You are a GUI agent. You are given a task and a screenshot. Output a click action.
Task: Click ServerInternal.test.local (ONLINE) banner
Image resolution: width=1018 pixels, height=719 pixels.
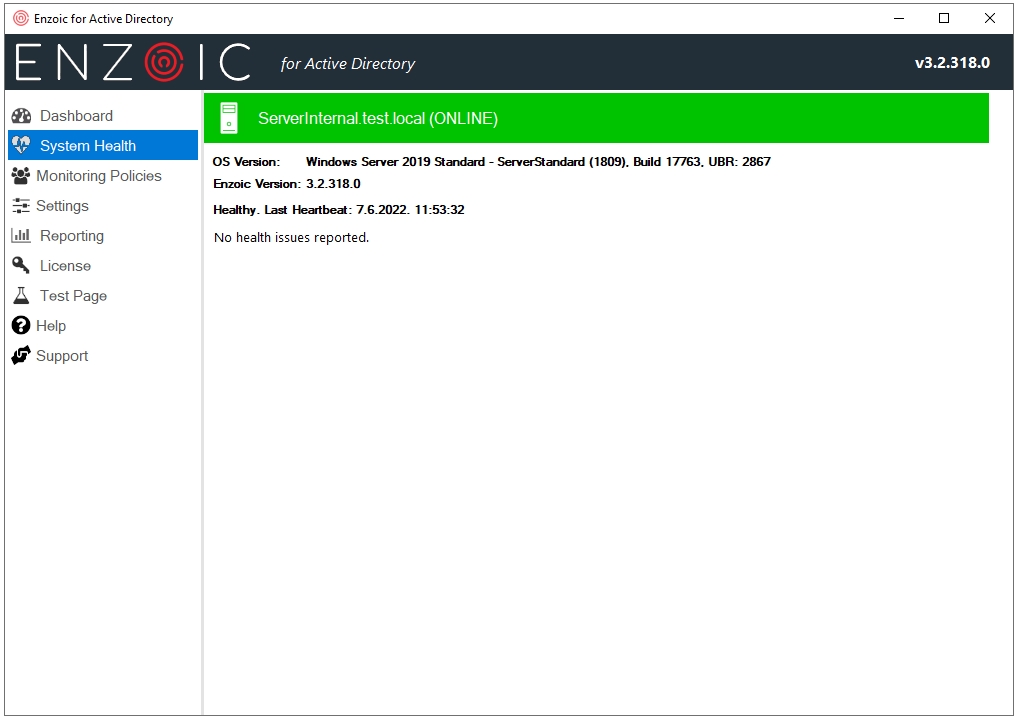coord(377,118)
